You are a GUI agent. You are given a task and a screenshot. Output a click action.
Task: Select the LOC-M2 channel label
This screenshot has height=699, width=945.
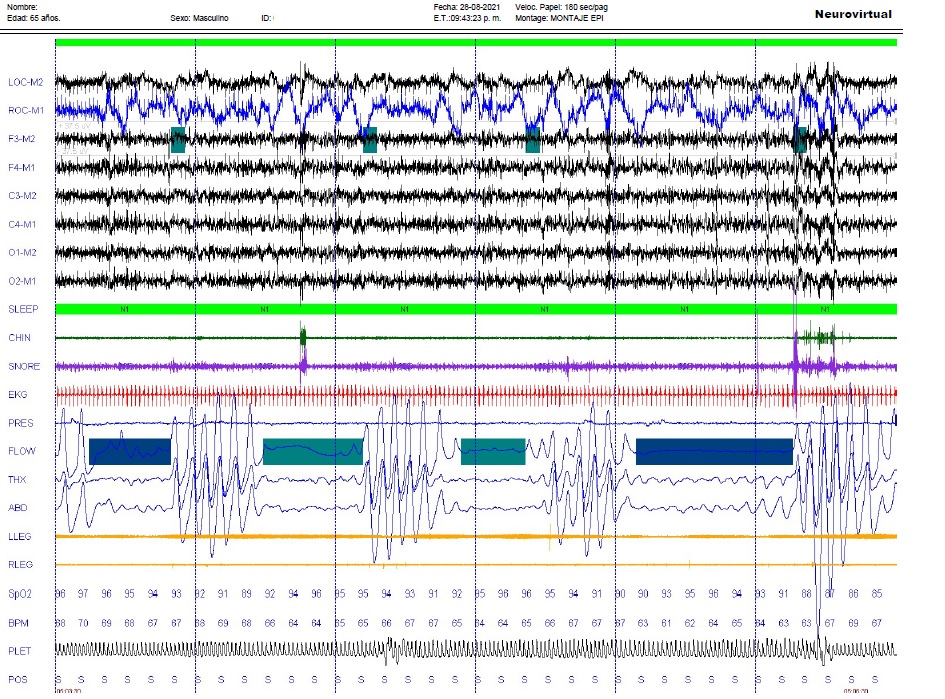coord(26,83)
